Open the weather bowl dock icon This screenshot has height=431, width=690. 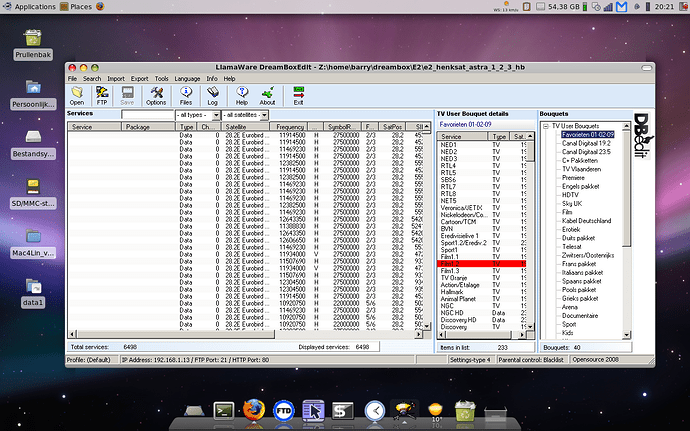click(435, 411)
